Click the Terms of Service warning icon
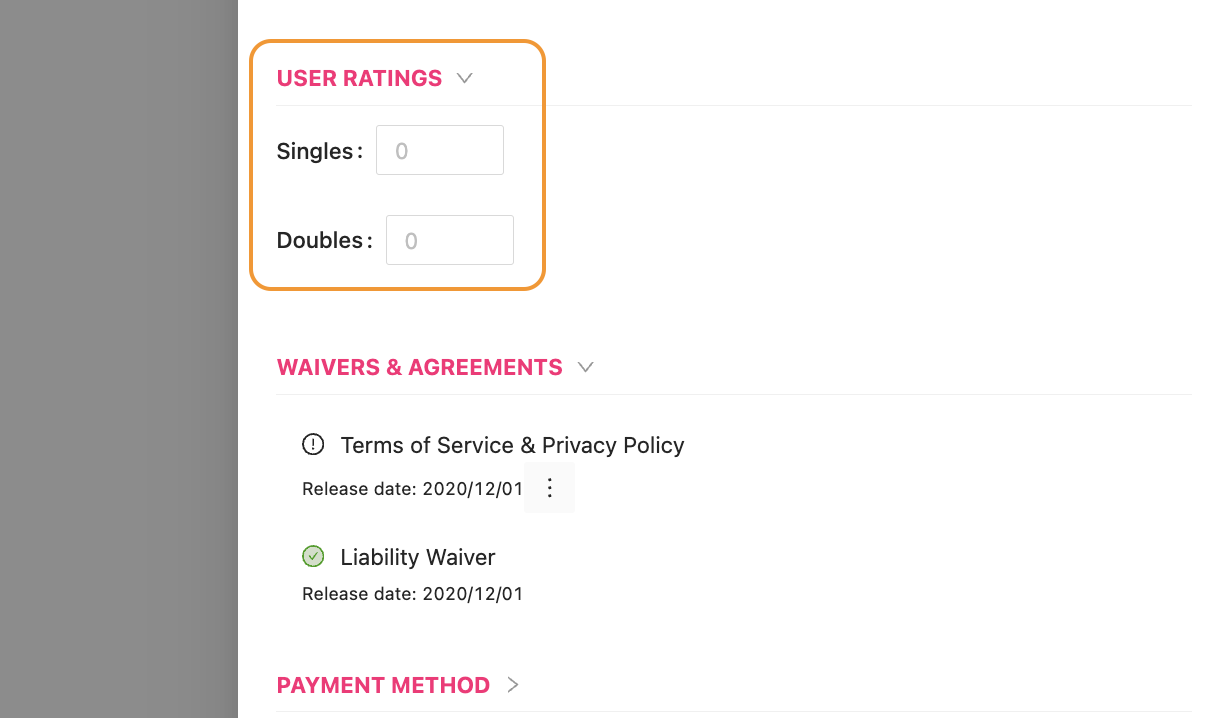 point(313,444)
